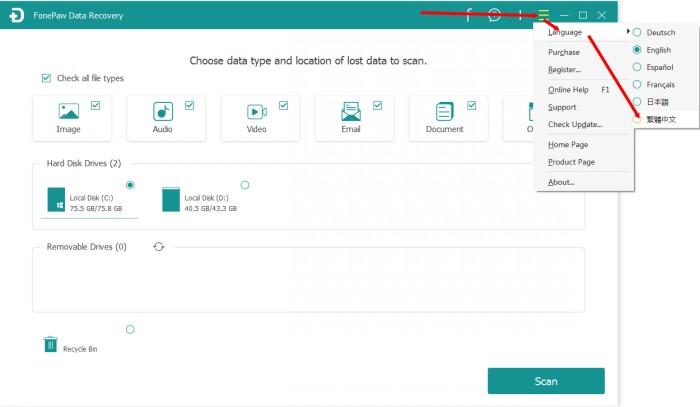
Task: Select the Local Disk (D:) drive icon
Action: [171, 199]
